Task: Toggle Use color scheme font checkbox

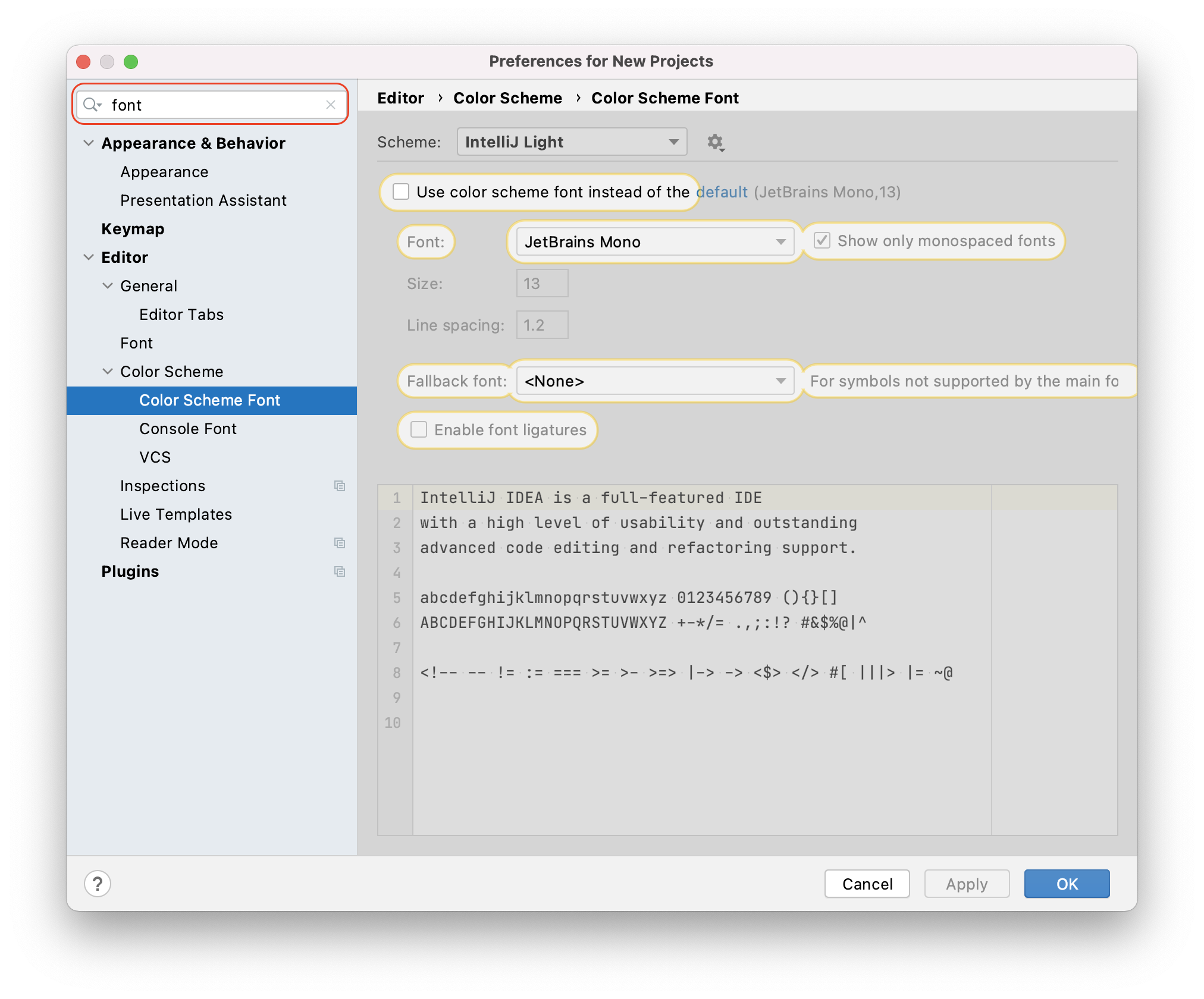Action: coord(402,192)
